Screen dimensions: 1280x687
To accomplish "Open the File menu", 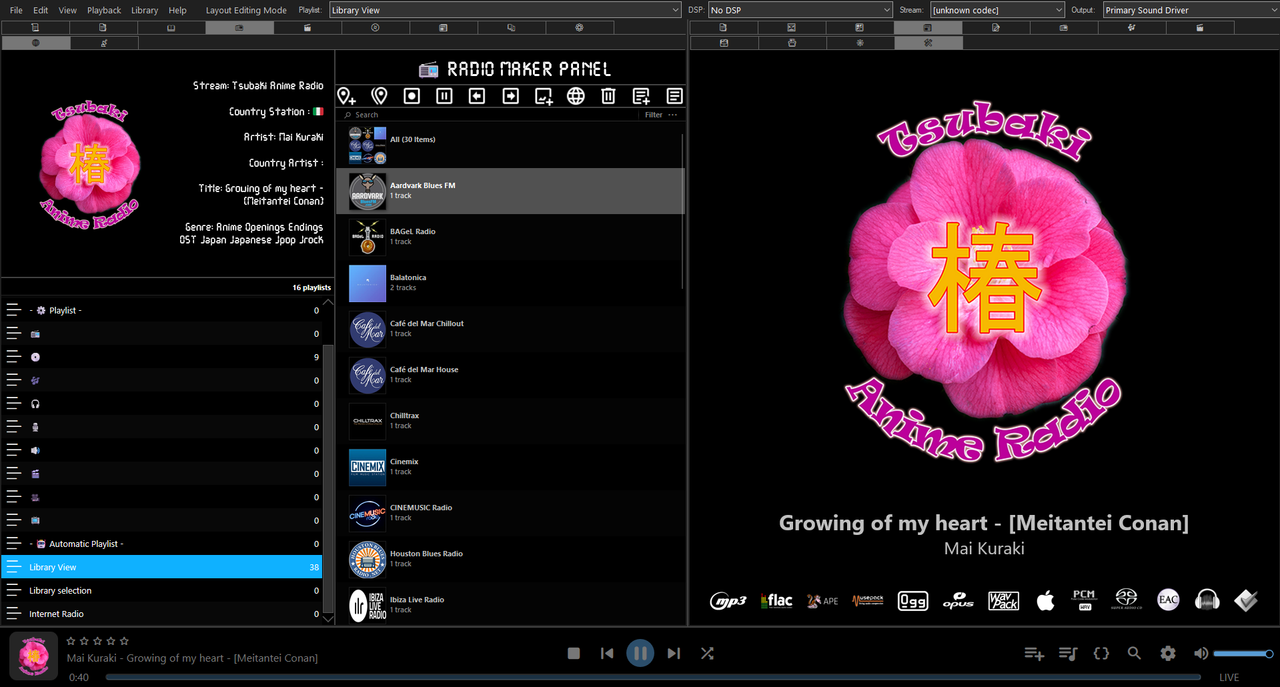I will click(x=16, y=10).
